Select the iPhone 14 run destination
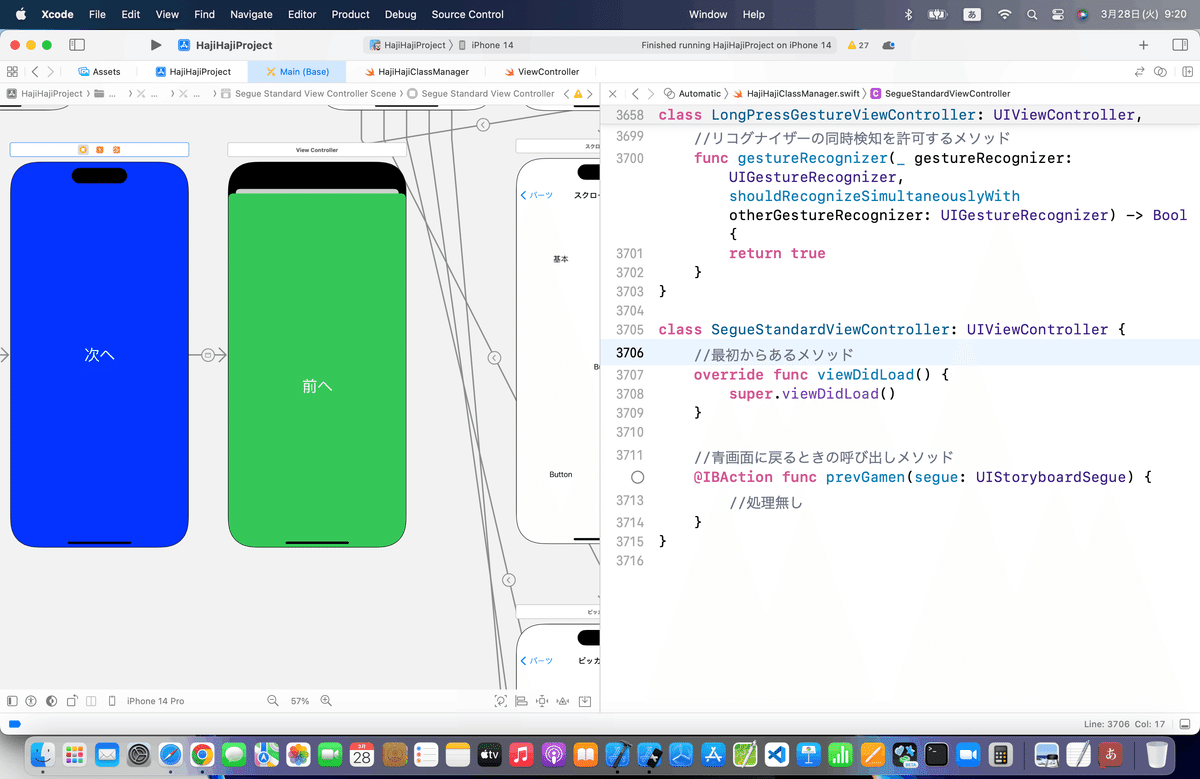 click(x=485, y=45)
